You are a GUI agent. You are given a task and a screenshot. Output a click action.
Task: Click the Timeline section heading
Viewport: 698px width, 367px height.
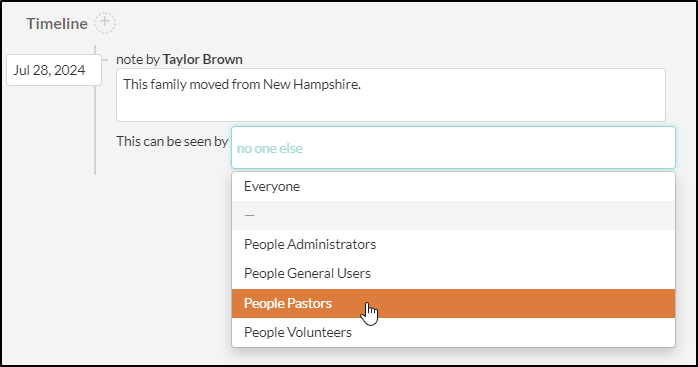click(57, 24)
